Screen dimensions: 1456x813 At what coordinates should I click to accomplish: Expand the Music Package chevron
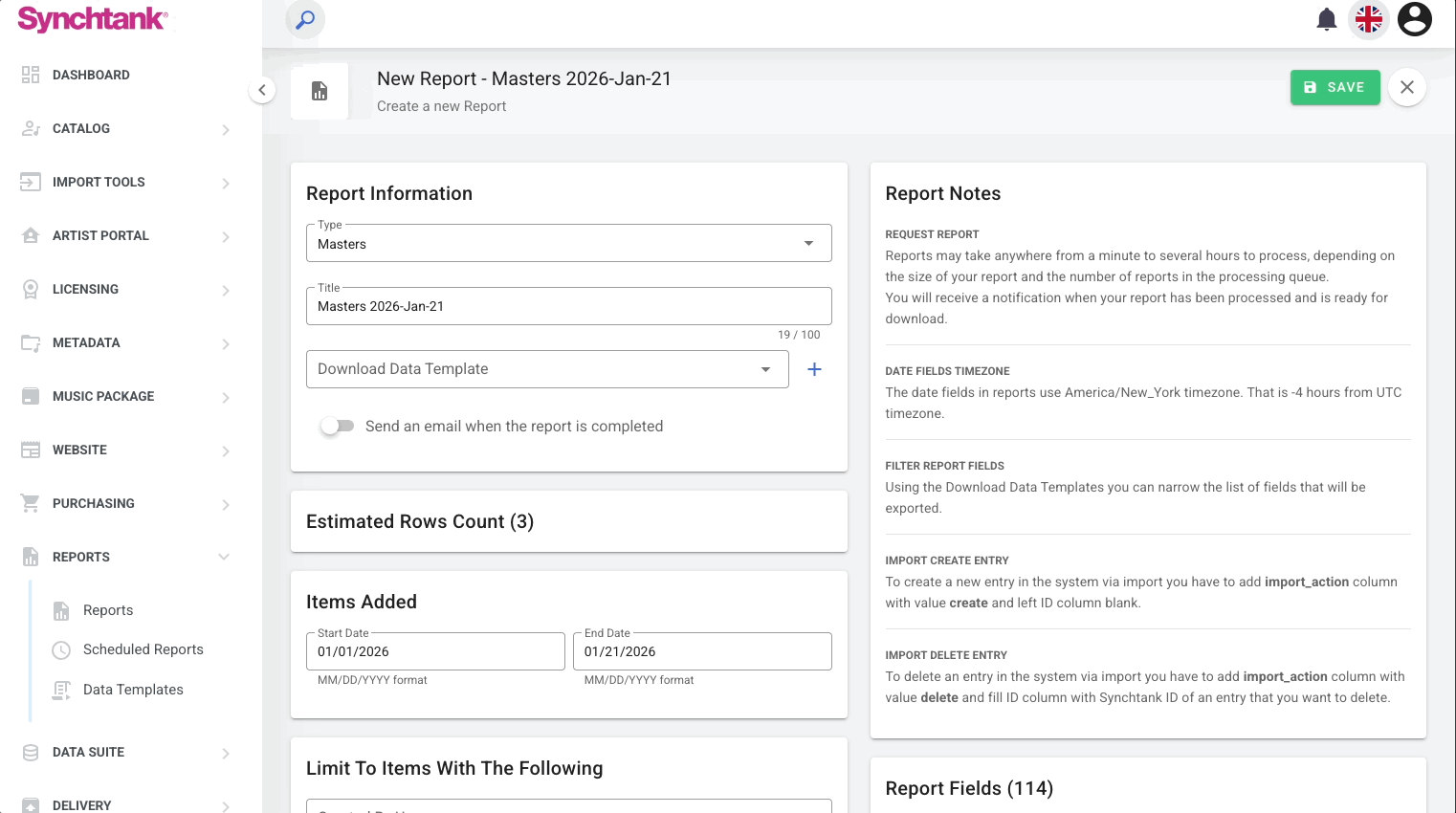[x=226, y=397]
